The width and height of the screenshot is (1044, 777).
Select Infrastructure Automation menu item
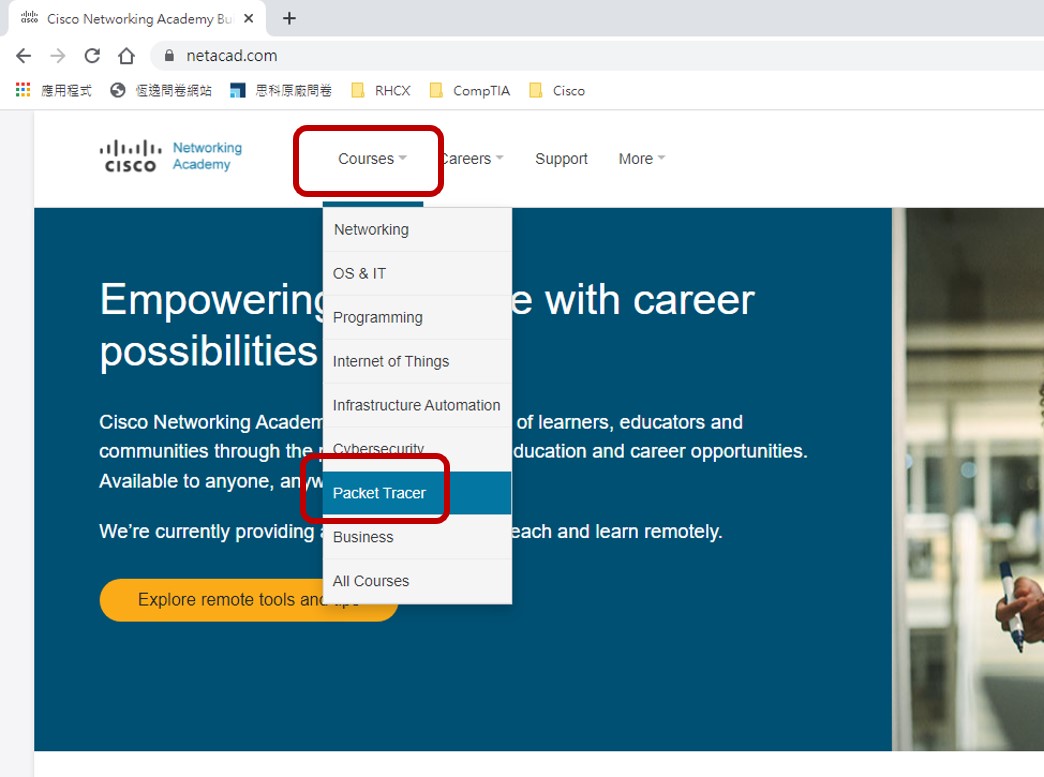point(417,405)
